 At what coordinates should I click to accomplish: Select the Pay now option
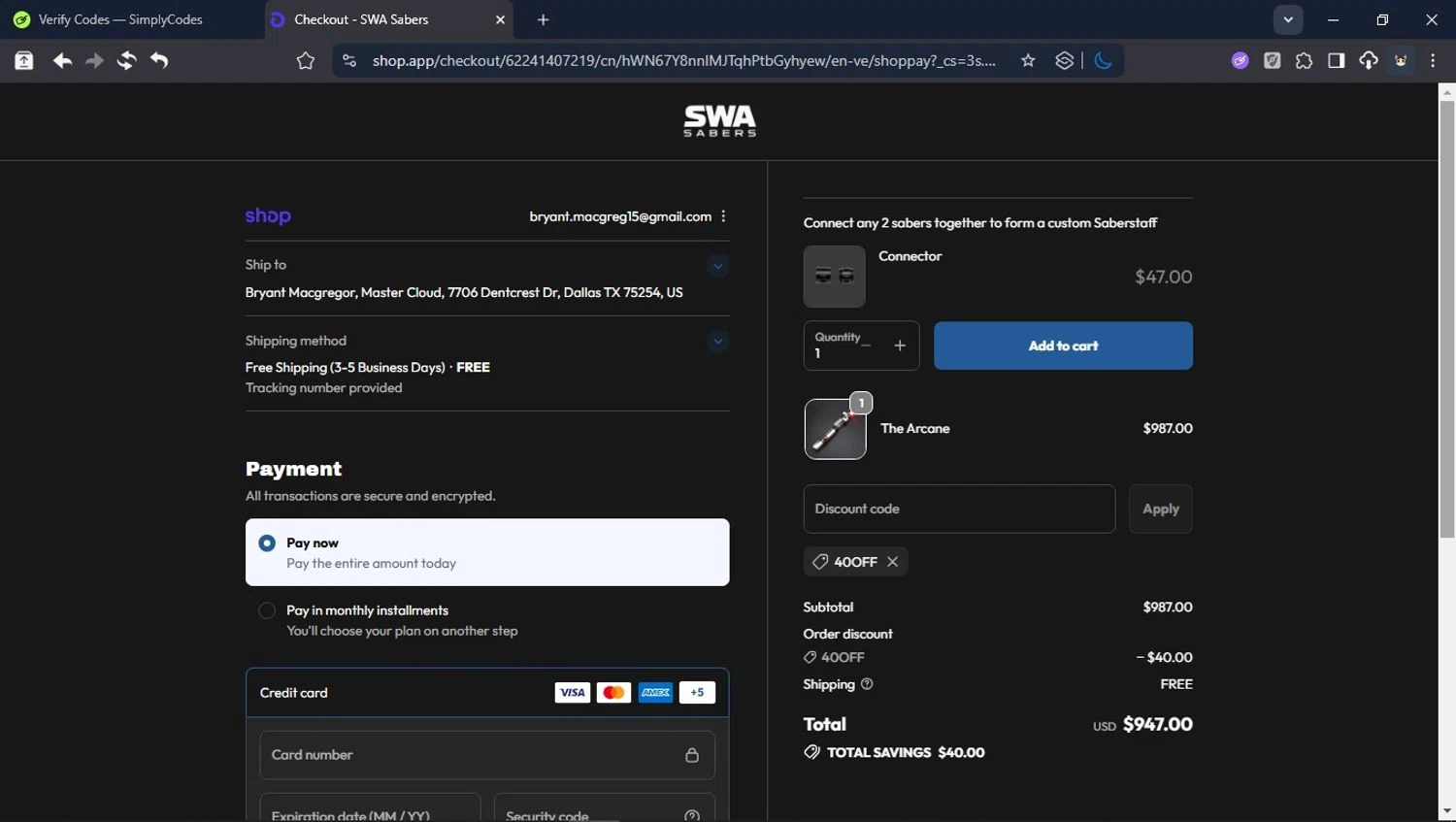point(487,552)
